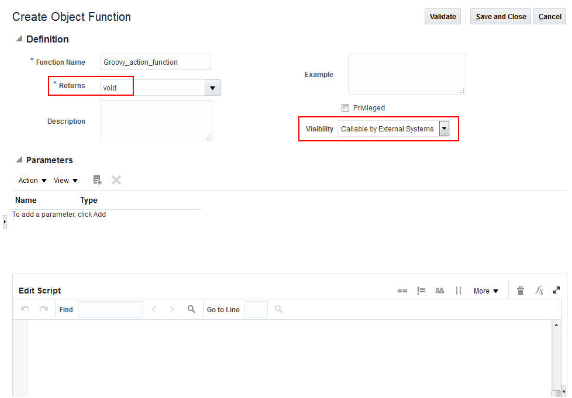Insert the && and operator
The image size is (572, 398).
click(x=440, y=291)
